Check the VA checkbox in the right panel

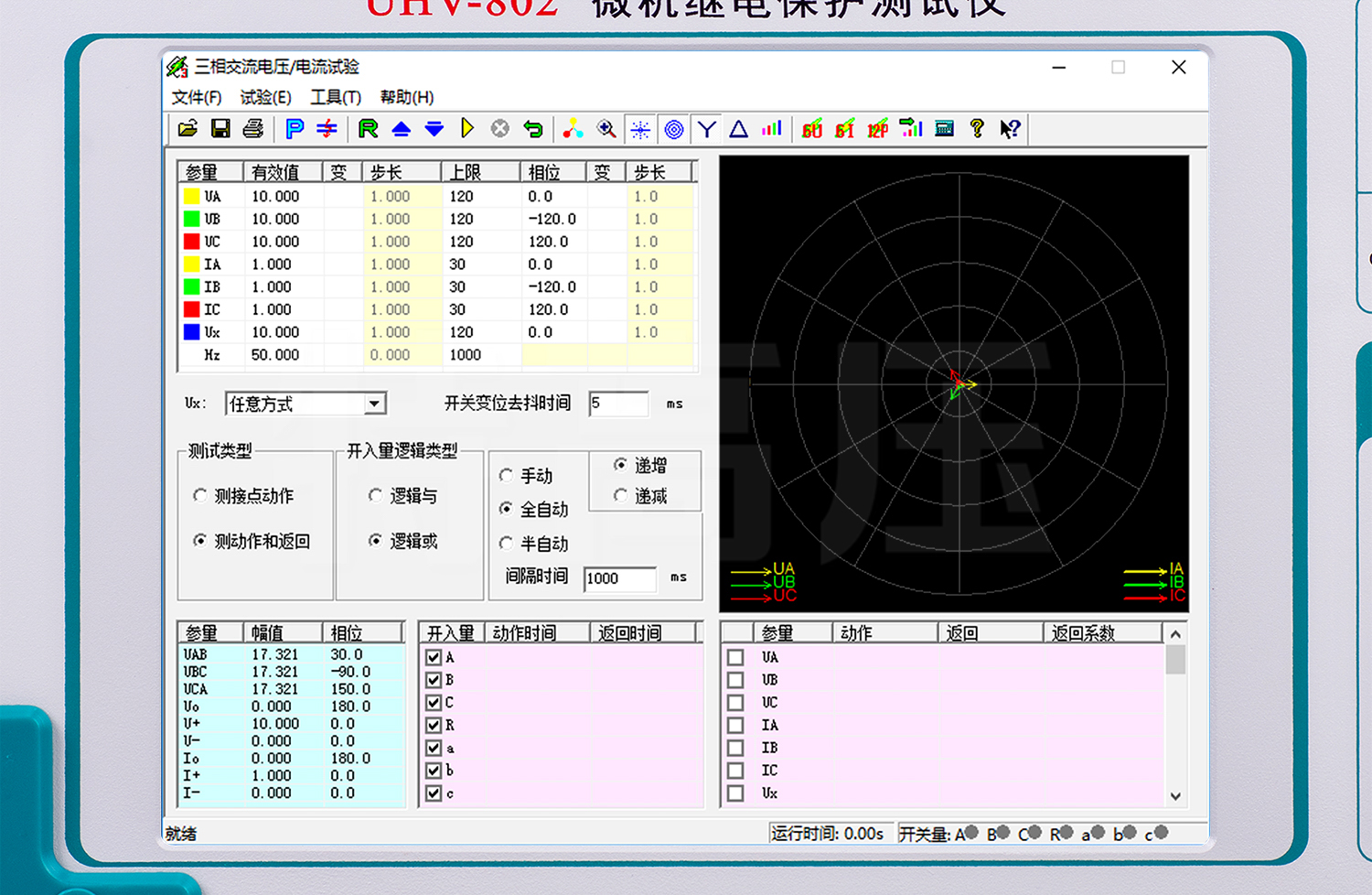pyautogui.click(x=735, y=656)
